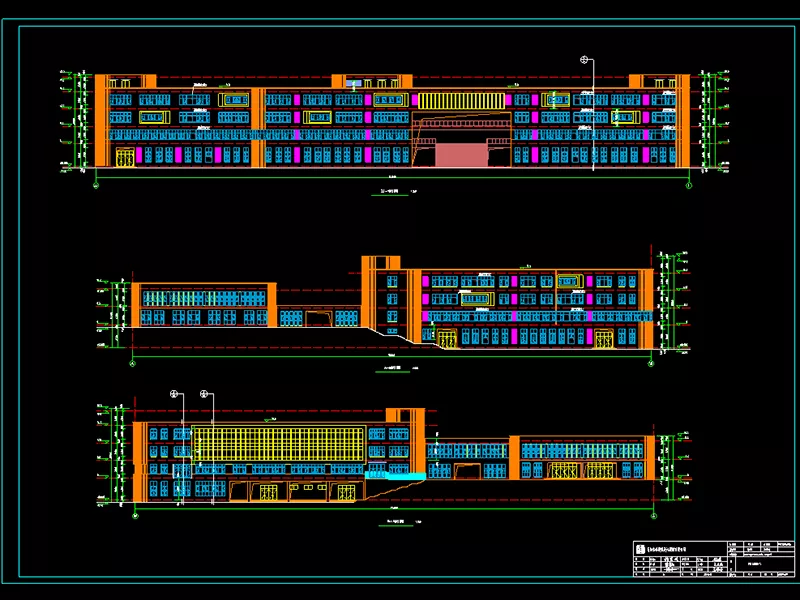The width and height of the screenshot is (800, 600).
Task: Click the circular callout marker above the top elevation
Action: [x=585, y=60]
